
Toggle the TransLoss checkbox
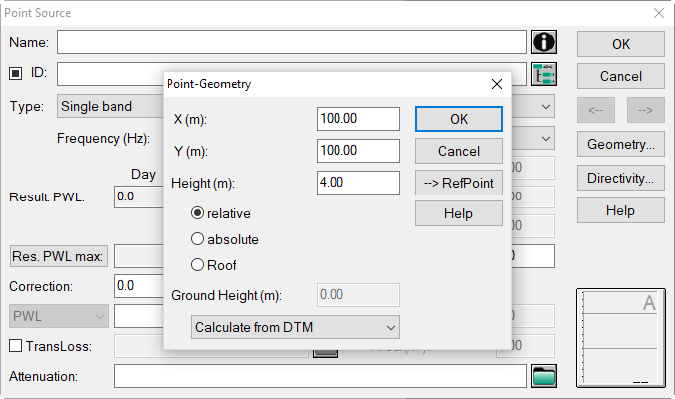(x=15, y=346)
